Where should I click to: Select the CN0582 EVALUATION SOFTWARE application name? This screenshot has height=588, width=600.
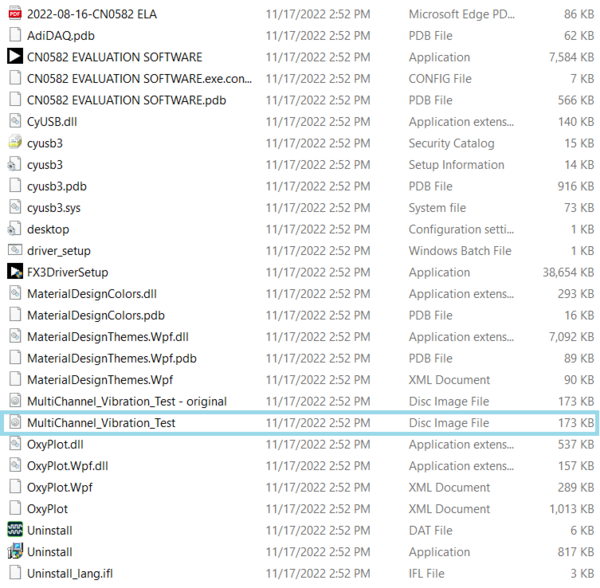114,57
